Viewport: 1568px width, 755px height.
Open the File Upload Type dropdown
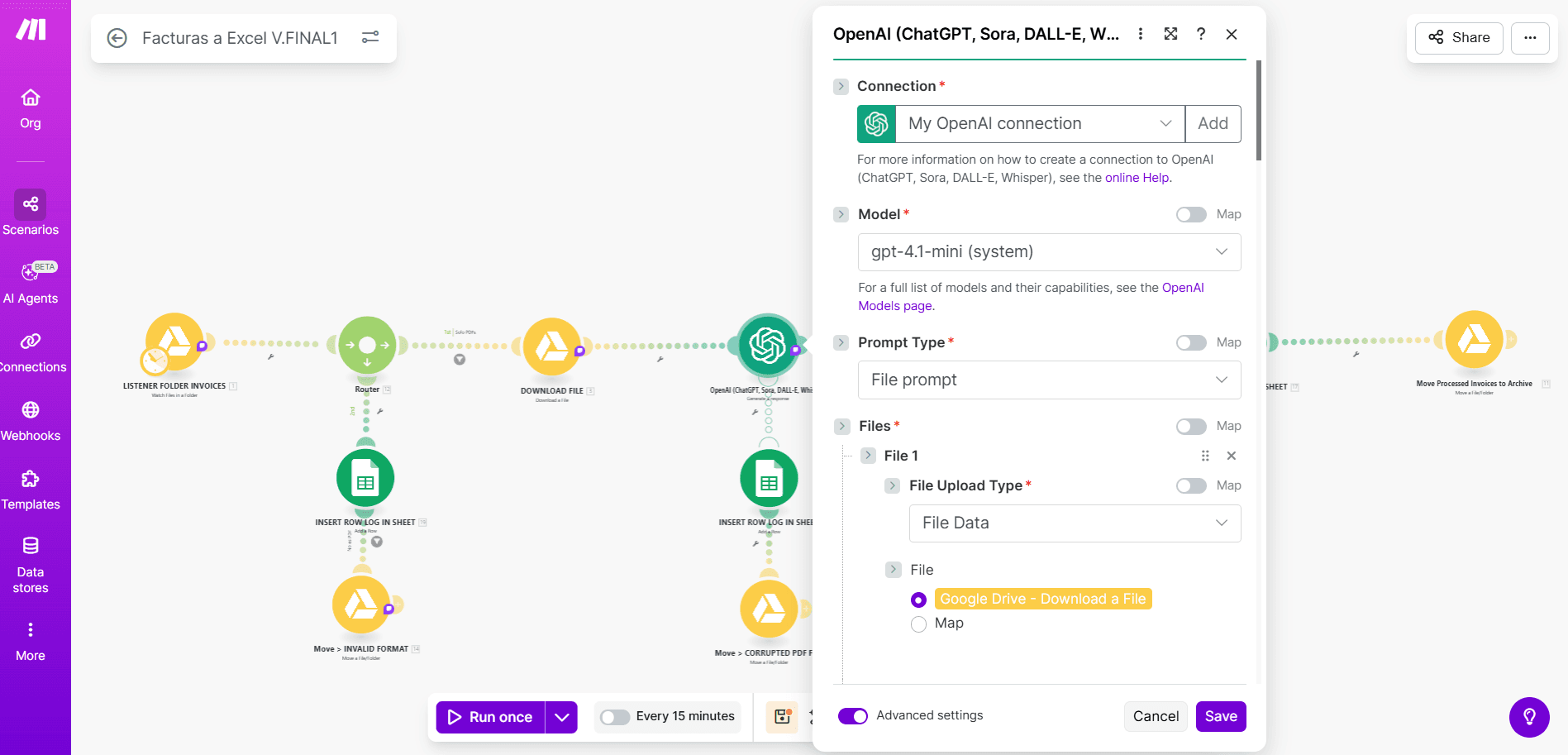(1074, 523)
